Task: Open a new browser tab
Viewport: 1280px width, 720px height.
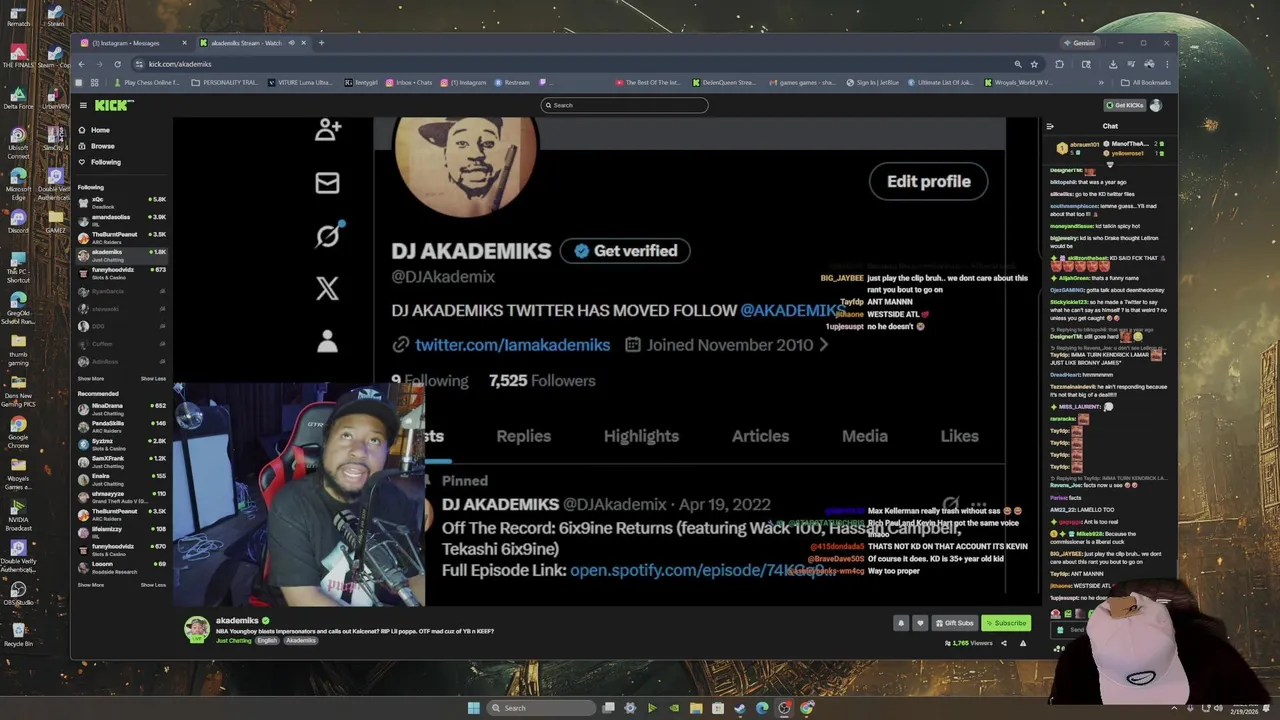Action: pos(321,43)
